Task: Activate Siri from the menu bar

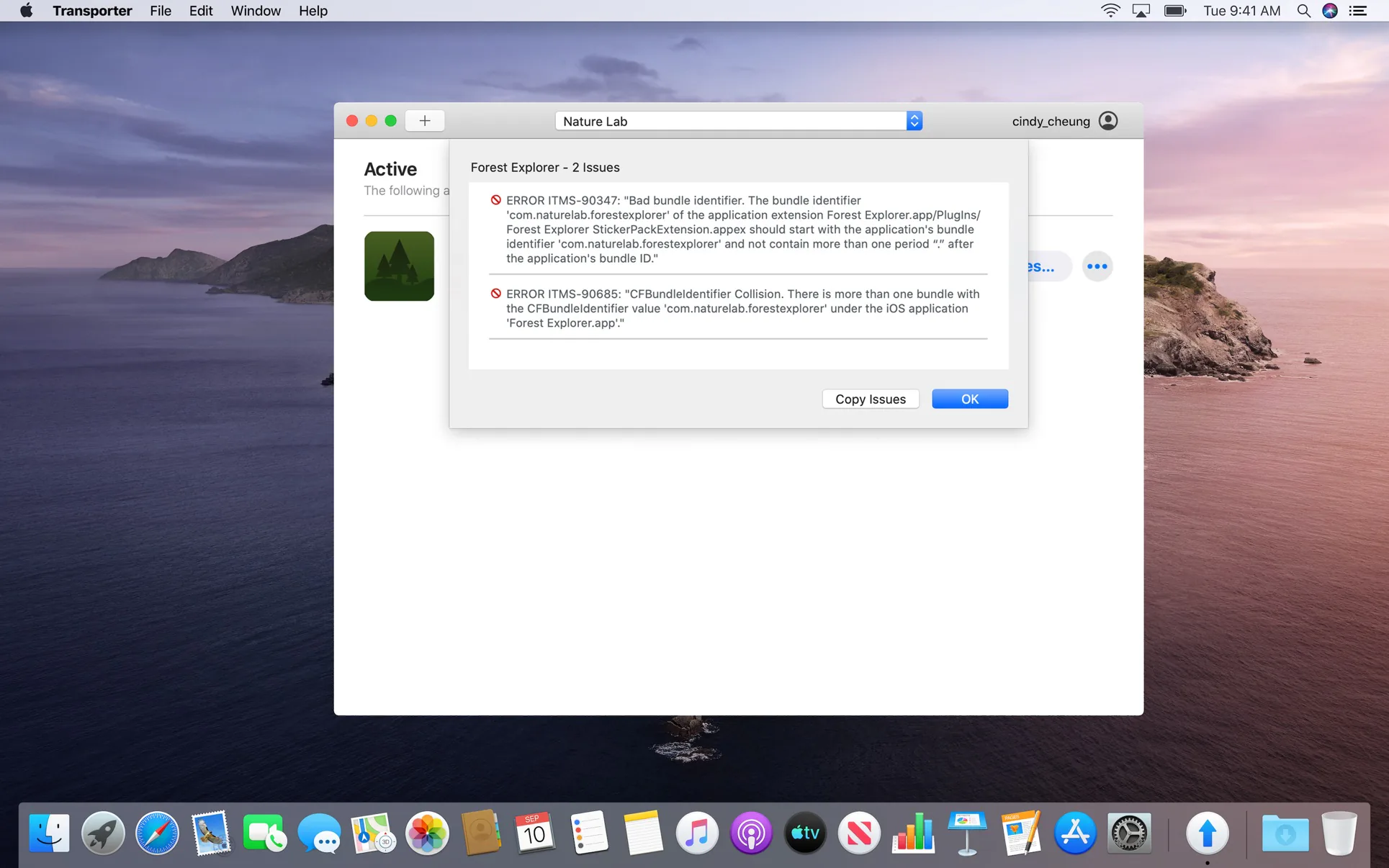Action: (1330, 11)
